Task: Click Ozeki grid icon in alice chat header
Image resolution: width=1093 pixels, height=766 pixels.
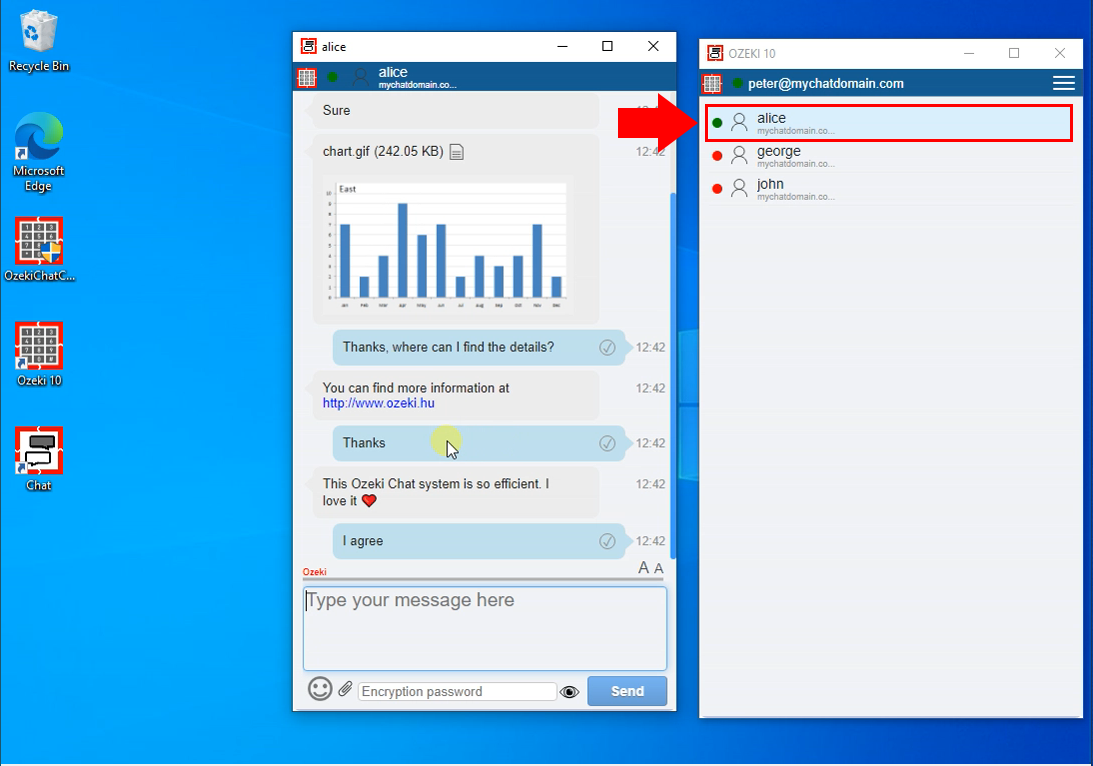Action: (x=307, y=77)
